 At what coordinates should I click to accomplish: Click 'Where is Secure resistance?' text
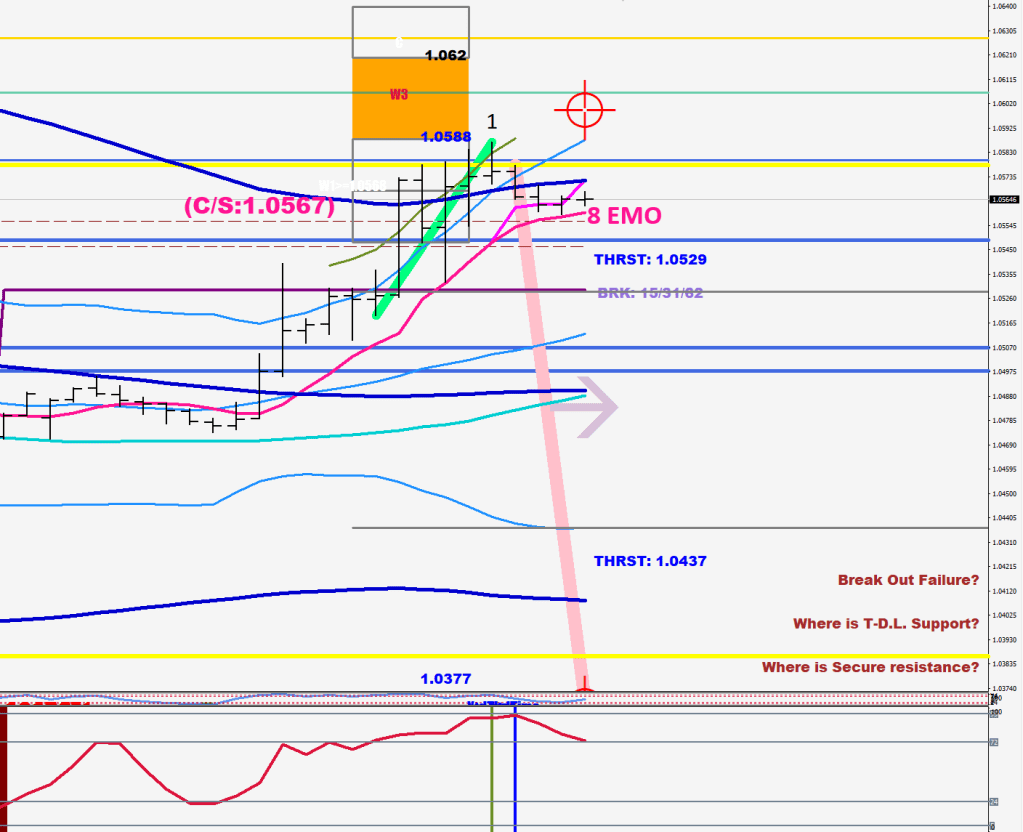(870, 667)
